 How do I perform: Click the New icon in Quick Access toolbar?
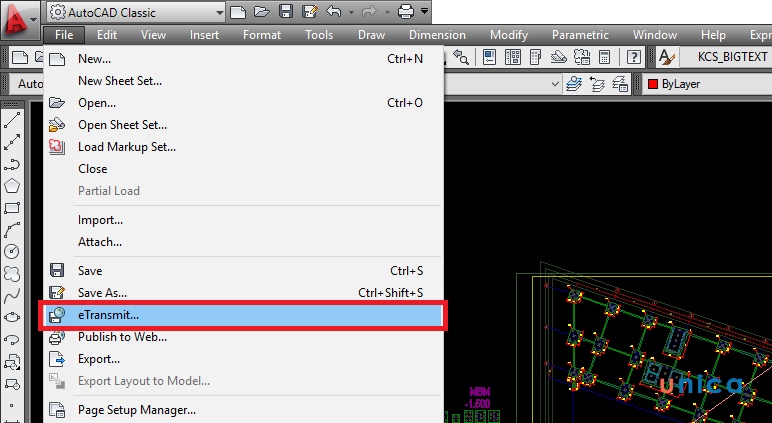238,12
